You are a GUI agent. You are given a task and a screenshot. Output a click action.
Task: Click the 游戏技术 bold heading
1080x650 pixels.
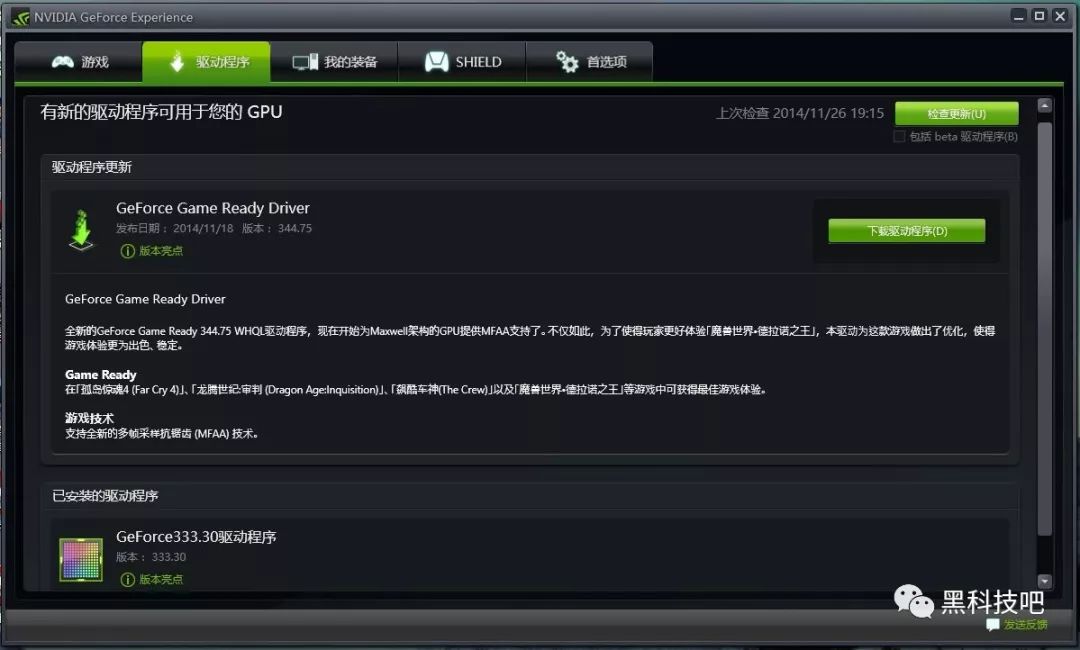pyautogui.click(x=89, y=418)
